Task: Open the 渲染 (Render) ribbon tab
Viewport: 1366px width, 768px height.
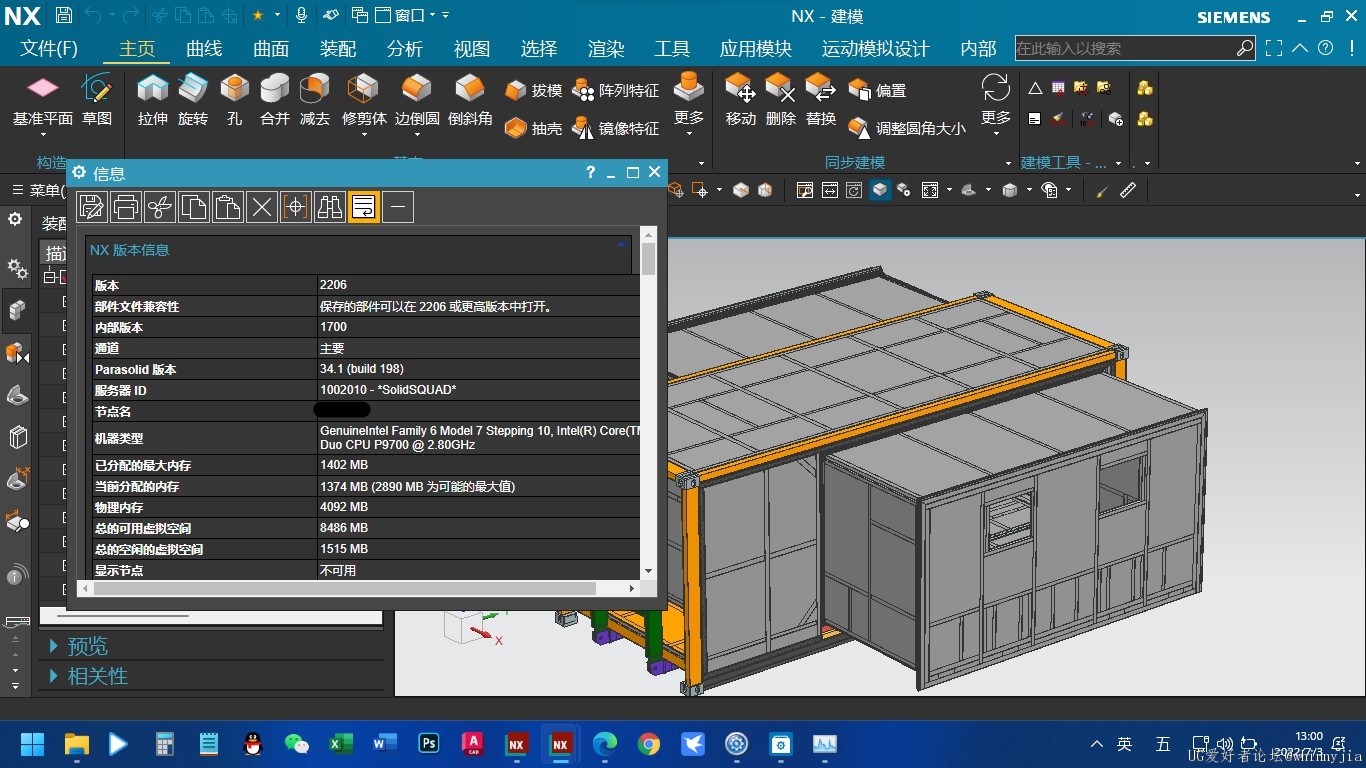Action: click(606, 48)
